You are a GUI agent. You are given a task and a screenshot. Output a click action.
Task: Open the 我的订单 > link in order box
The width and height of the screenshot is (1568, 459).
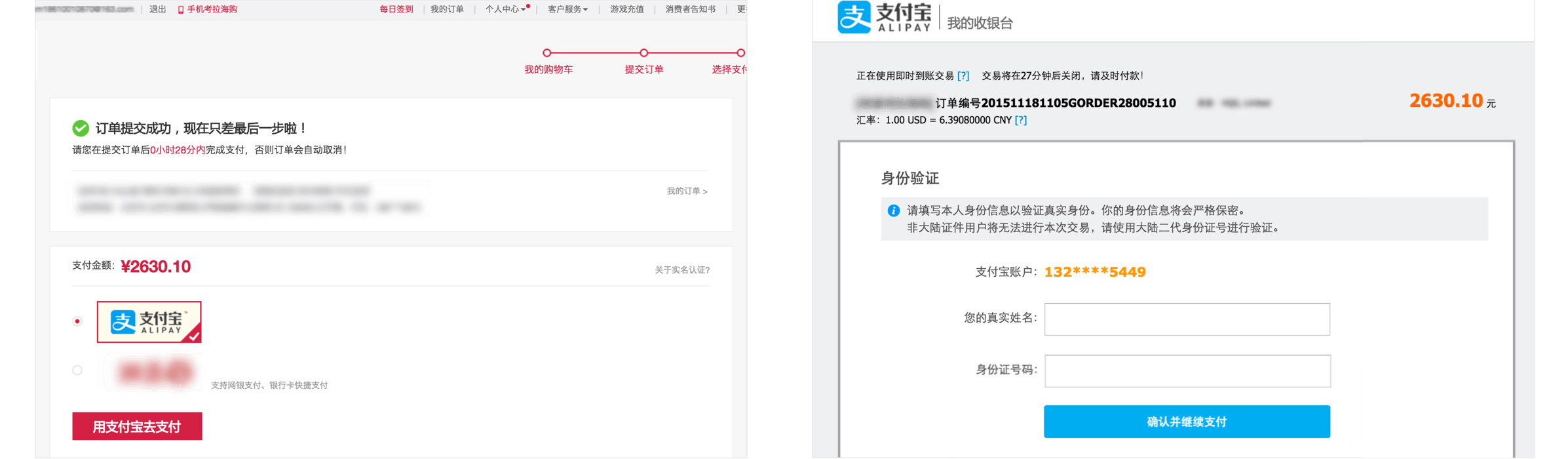pos(687,191)
